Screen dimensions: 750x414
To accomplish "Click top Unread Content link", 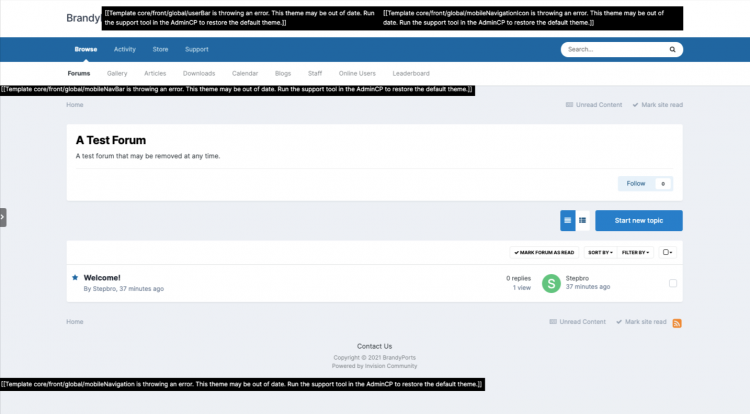I will click(594, 104).
